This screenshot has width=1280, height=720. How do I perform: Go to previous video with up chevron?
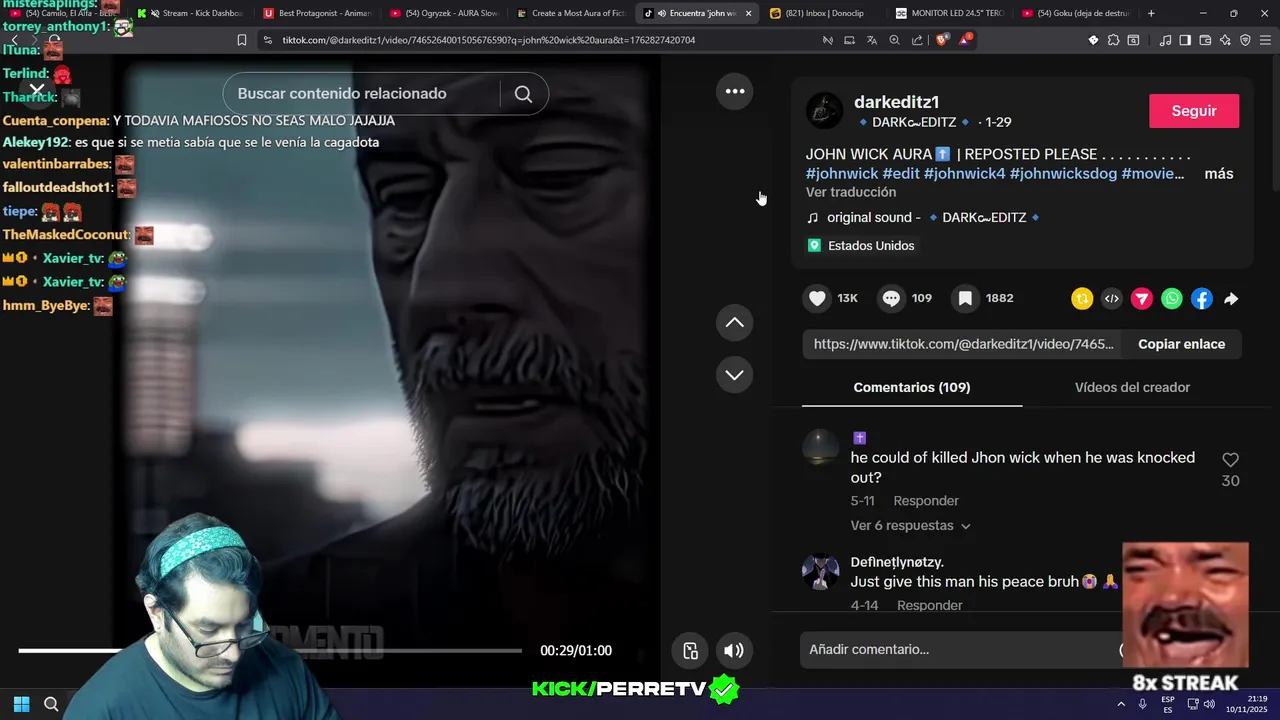tap(734, 322)
